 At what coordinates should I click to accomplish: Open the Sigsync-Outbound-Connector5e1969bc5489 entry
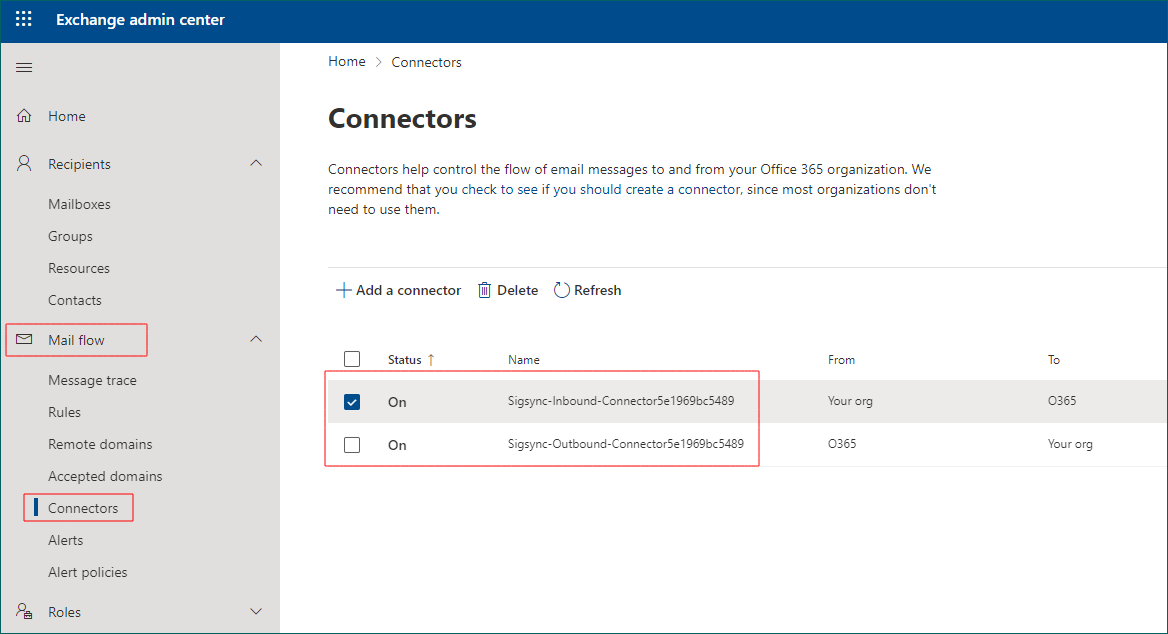pyautogui.click(x=625, y=444)
